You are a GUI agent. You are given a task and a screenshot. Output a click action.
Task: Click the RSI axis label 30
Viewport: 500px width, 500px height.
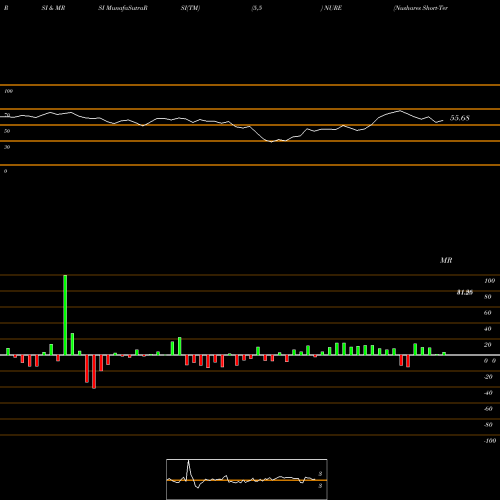(x=7, y=147)
